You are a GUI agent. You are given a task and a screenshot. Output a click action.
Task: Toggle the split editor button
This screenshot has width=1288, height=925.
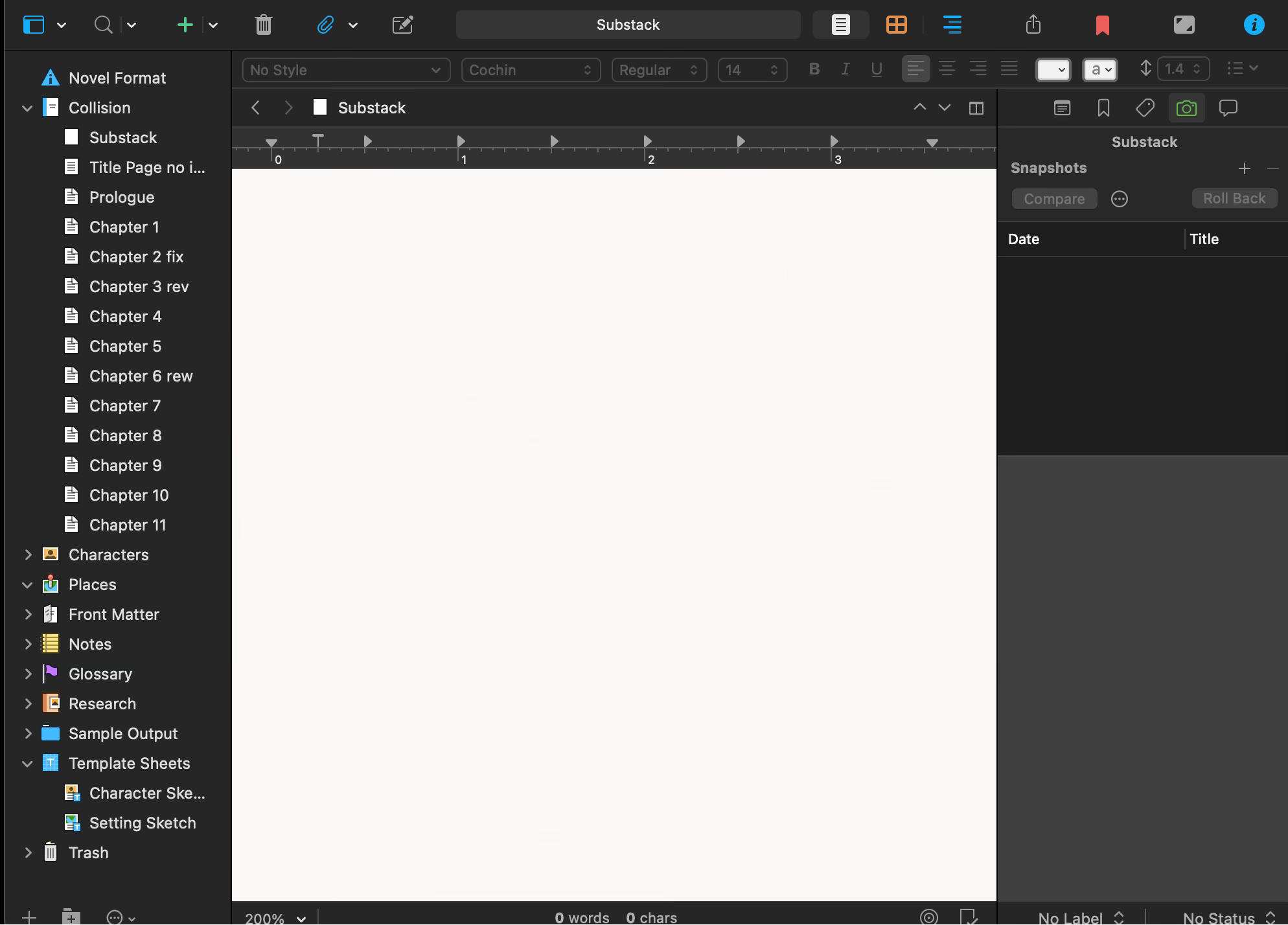click(976, 108)
